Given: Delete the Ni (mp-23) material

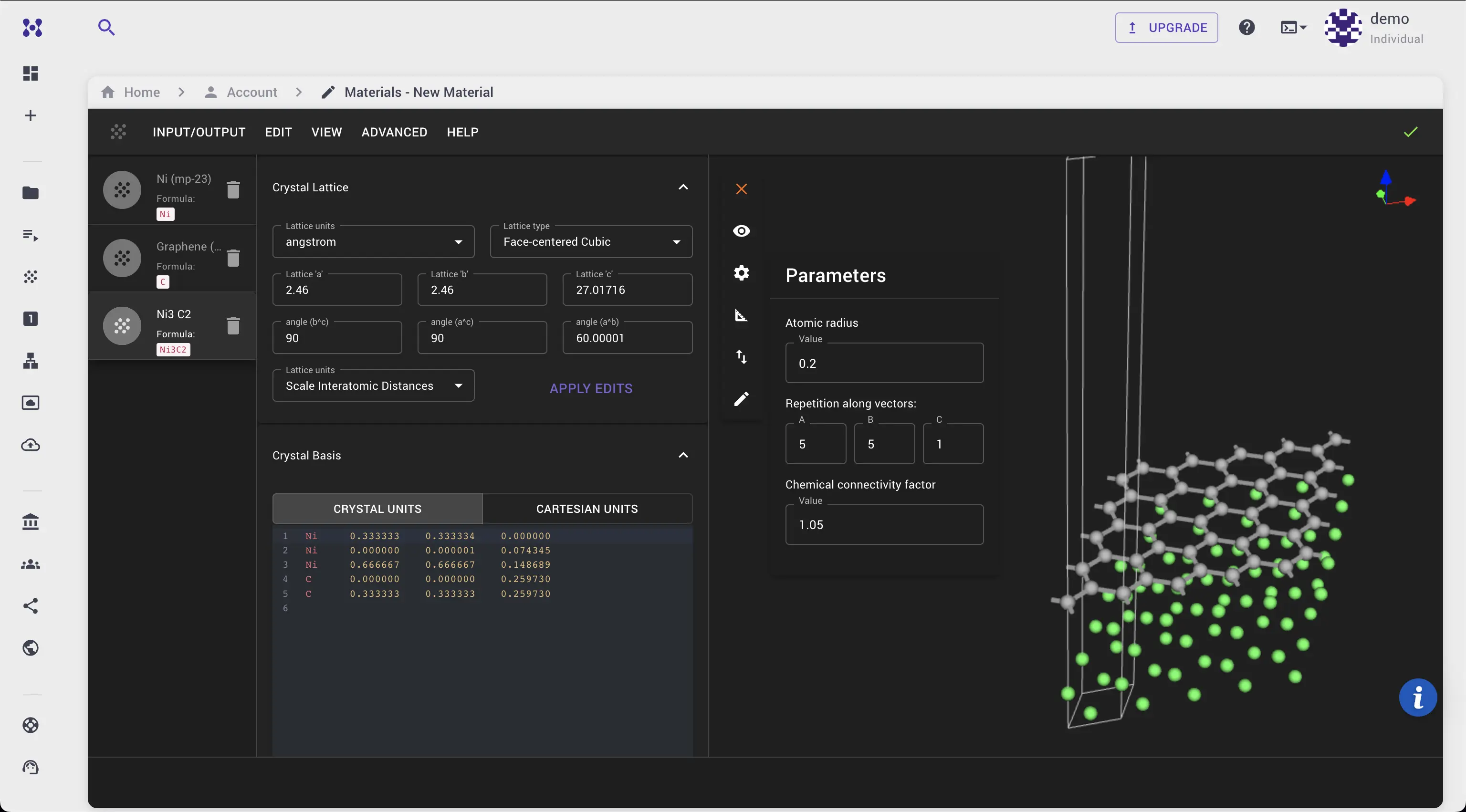Looking at the screenshot, I should pos(233,189).
